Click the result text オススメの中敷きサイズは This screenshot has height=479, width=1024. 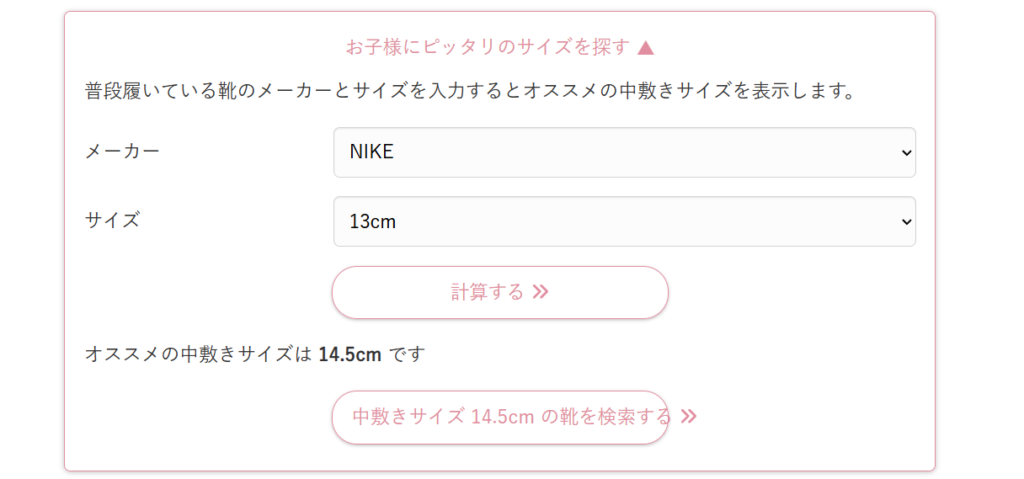click(x=198, y=354)
